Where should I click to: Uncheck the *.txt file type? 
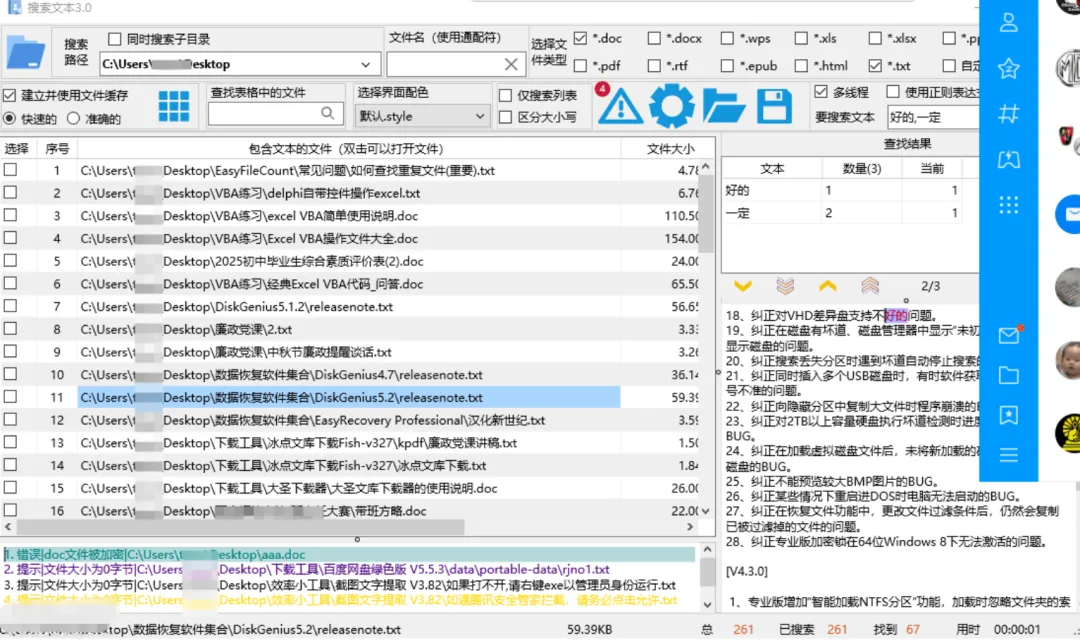875,65
